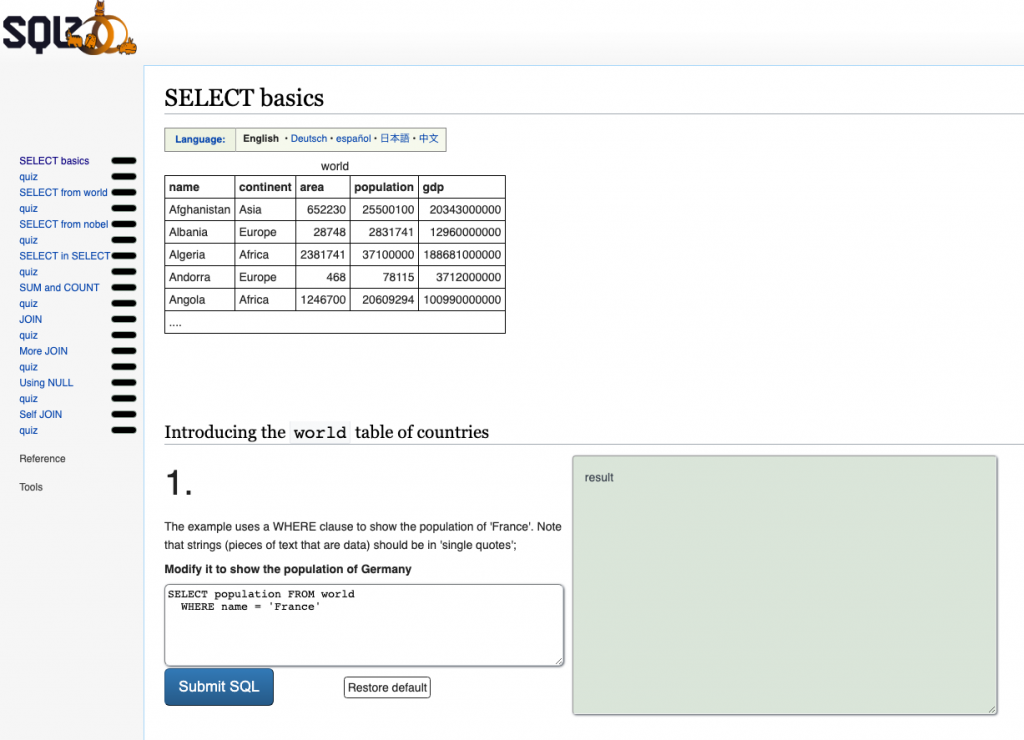Switch language to Deutsch
The width and height of the screenshot is (1024, 740).
pyautogui.click(x=309, y=139)
